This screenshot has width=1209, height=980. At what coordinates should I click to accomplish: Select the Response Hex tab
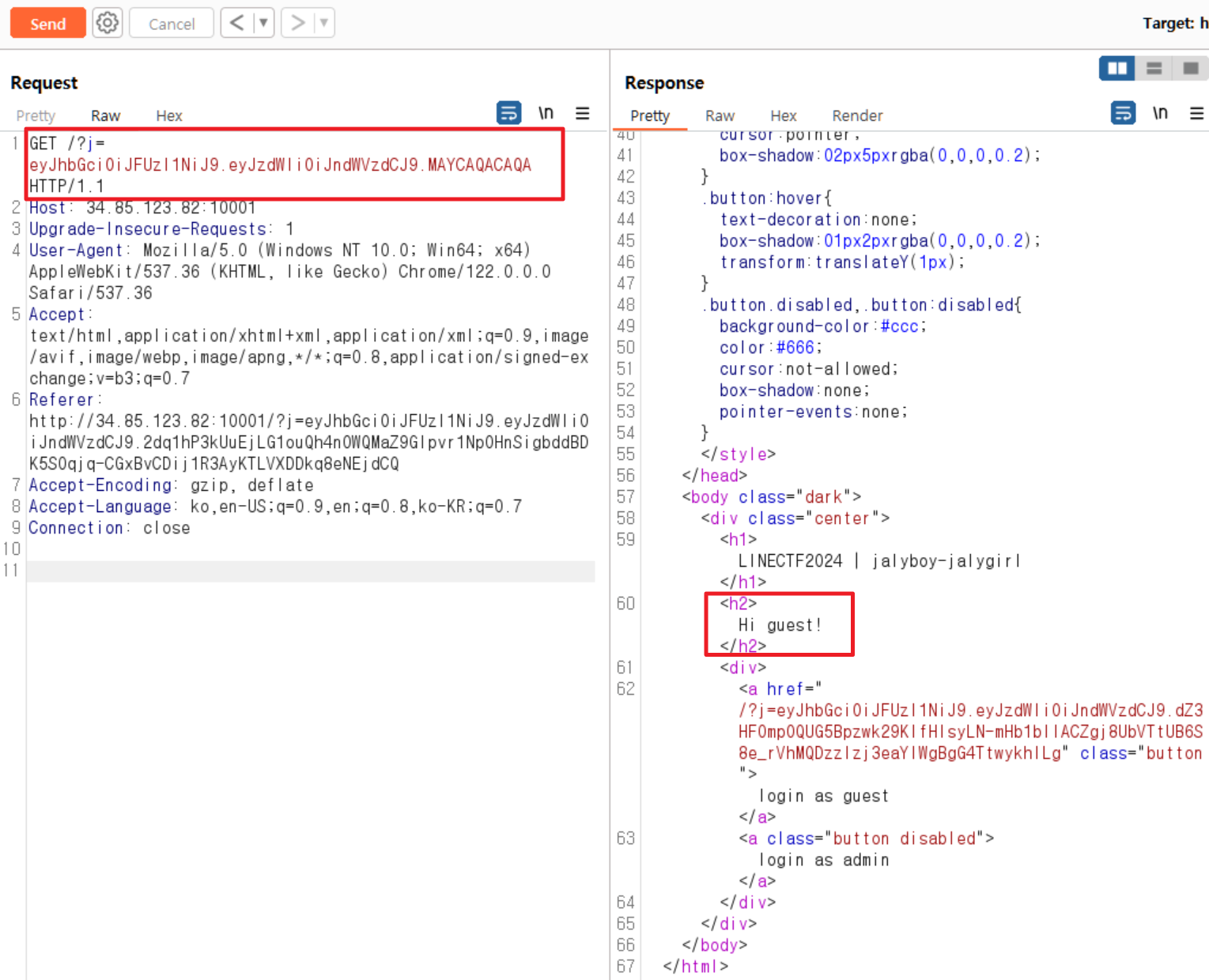point(784,115)
